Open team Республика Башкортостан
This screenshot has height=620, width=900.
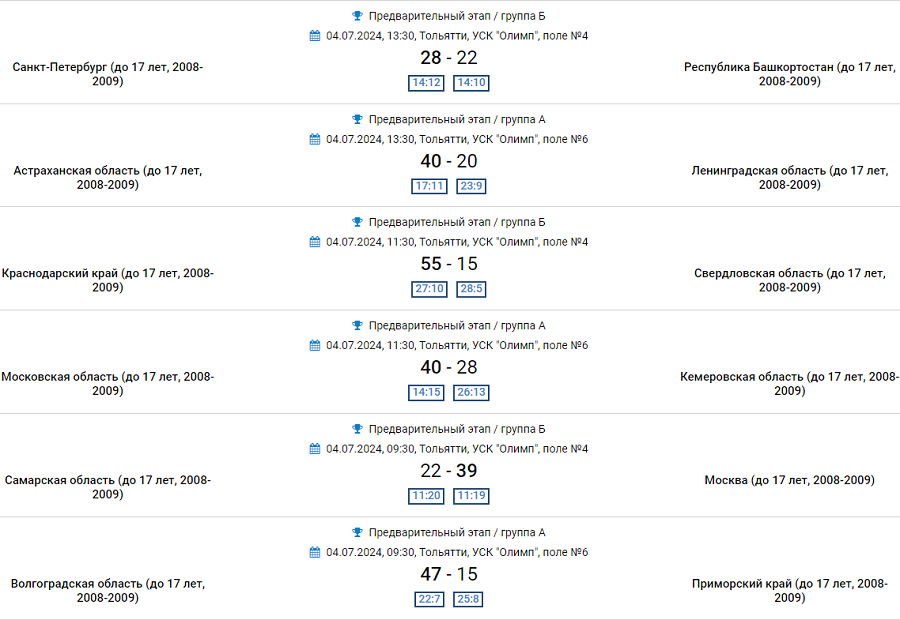pos(789,74)
